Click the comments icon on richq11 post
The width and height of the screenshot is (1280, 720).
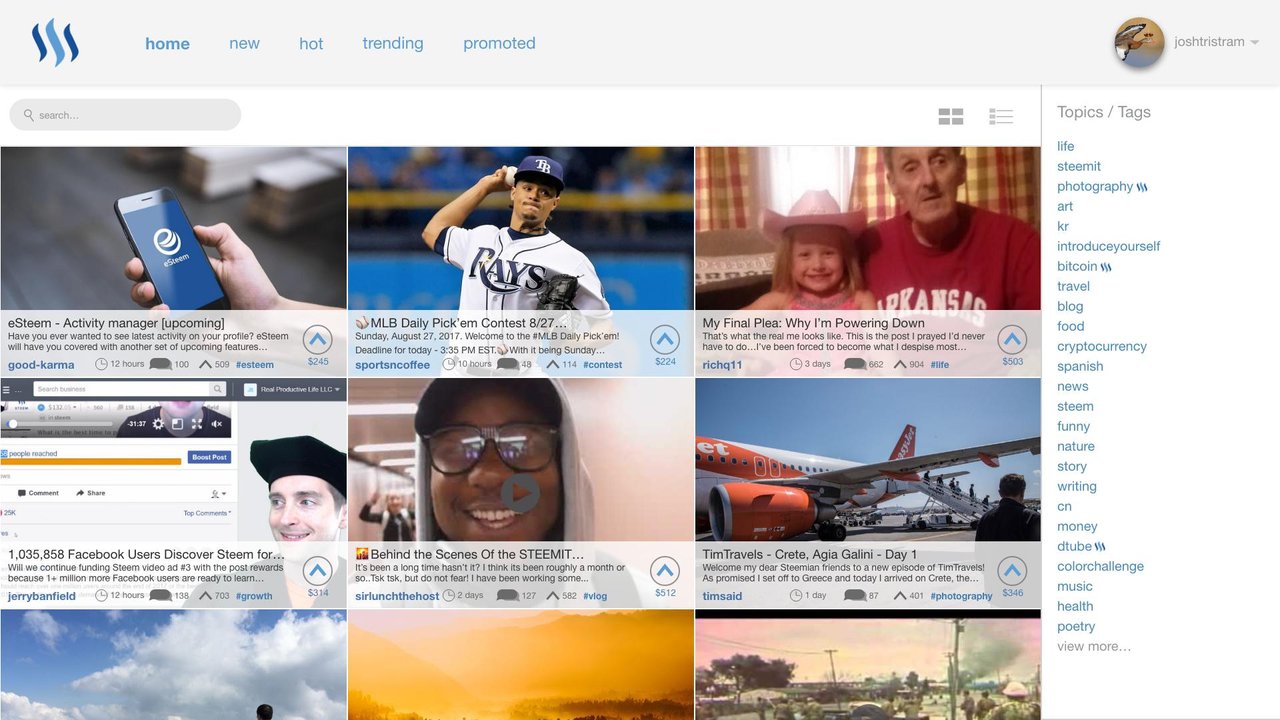point(854,365)
